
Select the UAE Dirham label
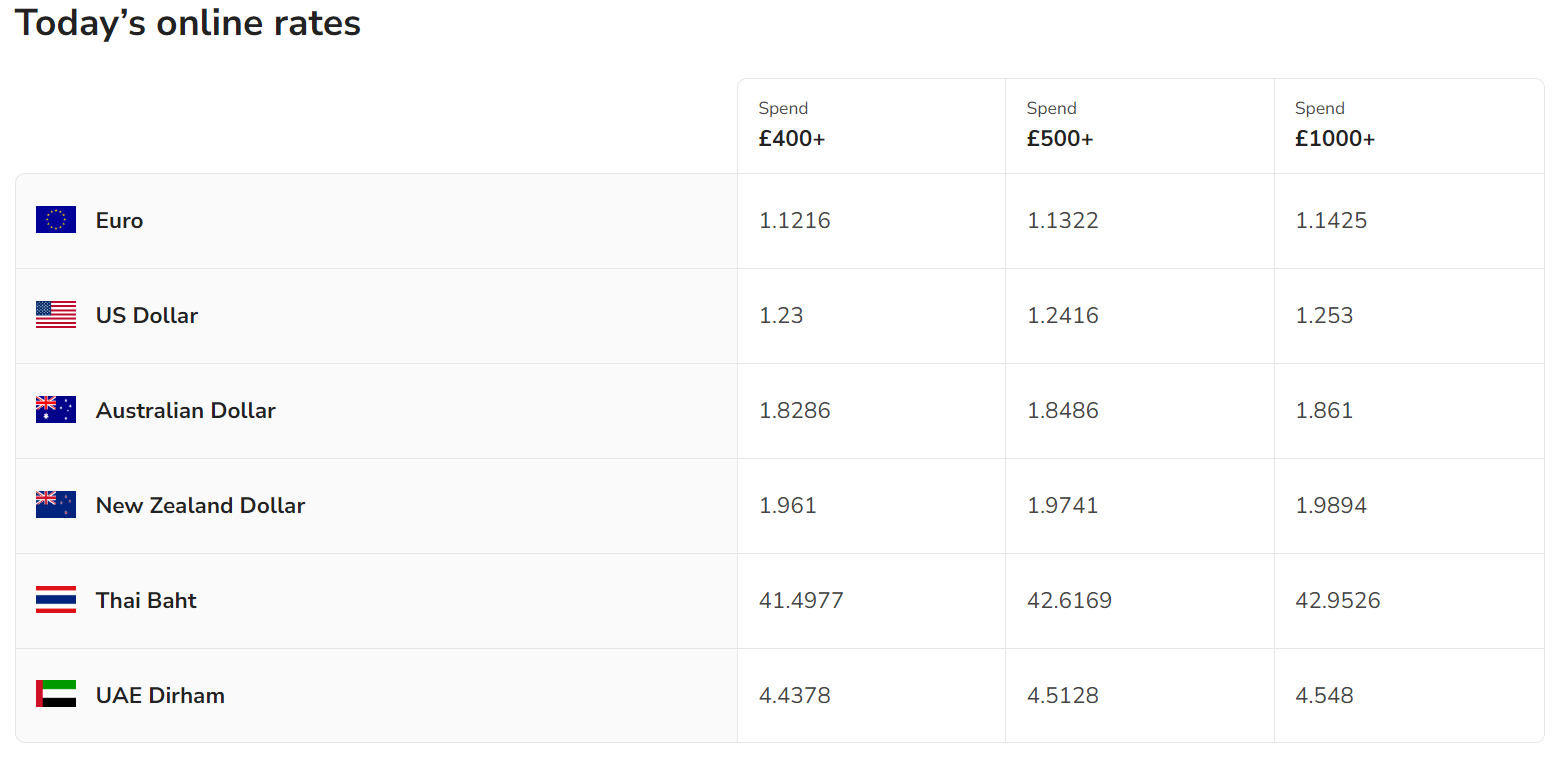tap(160, 696)
